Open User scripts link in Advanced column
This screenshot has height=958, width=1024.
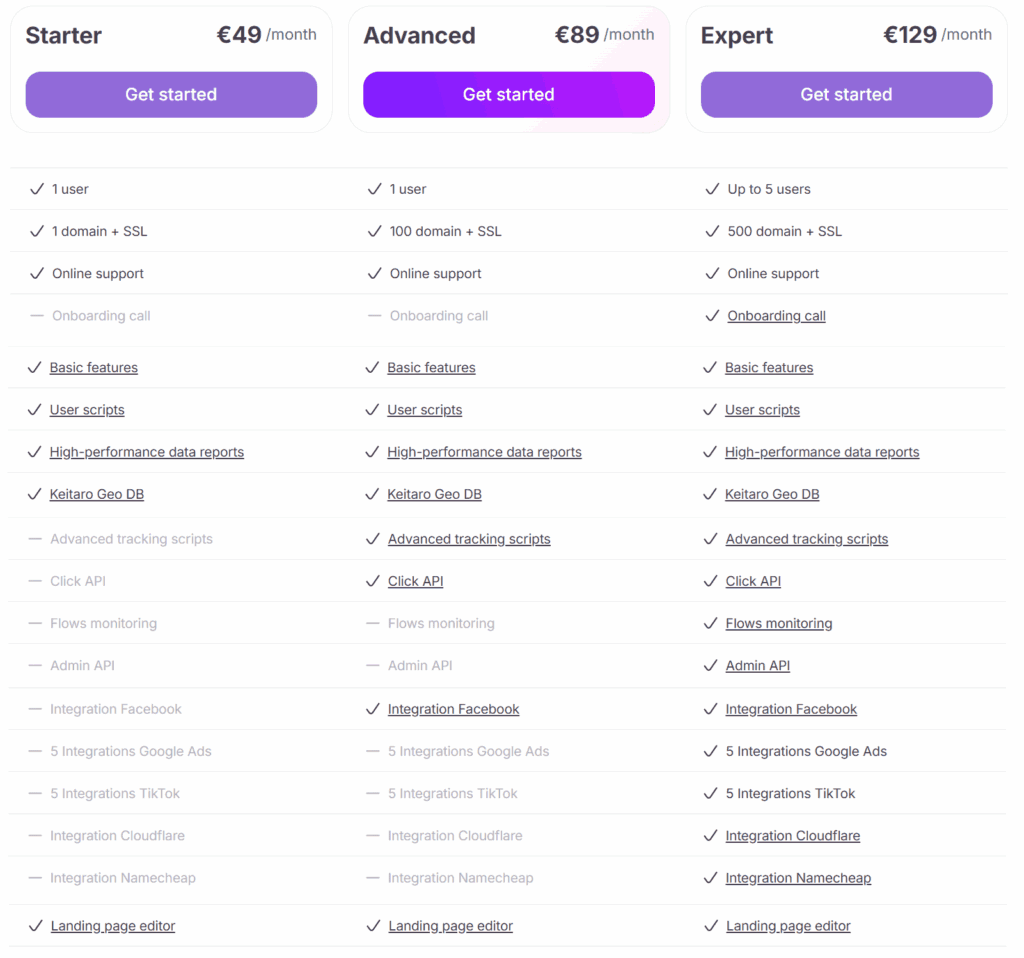click(425, 410)
